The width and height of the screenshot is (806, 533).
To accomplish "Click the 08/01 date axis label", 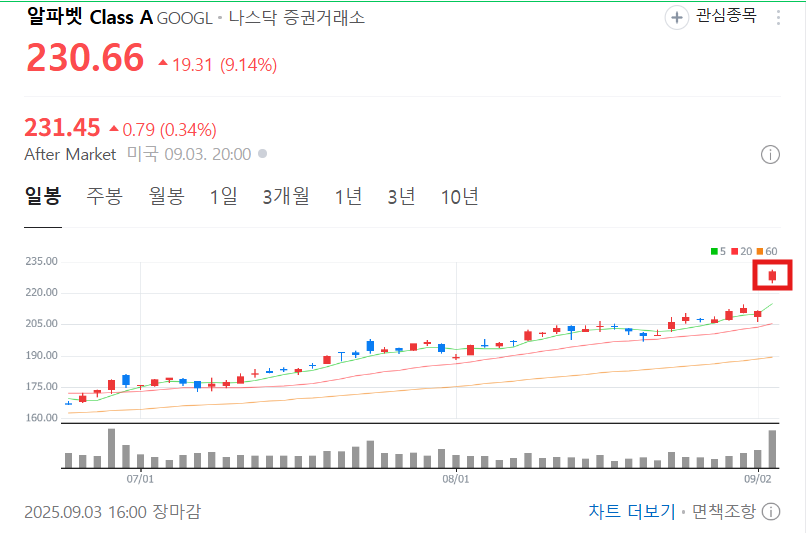I will click(455, 479).
